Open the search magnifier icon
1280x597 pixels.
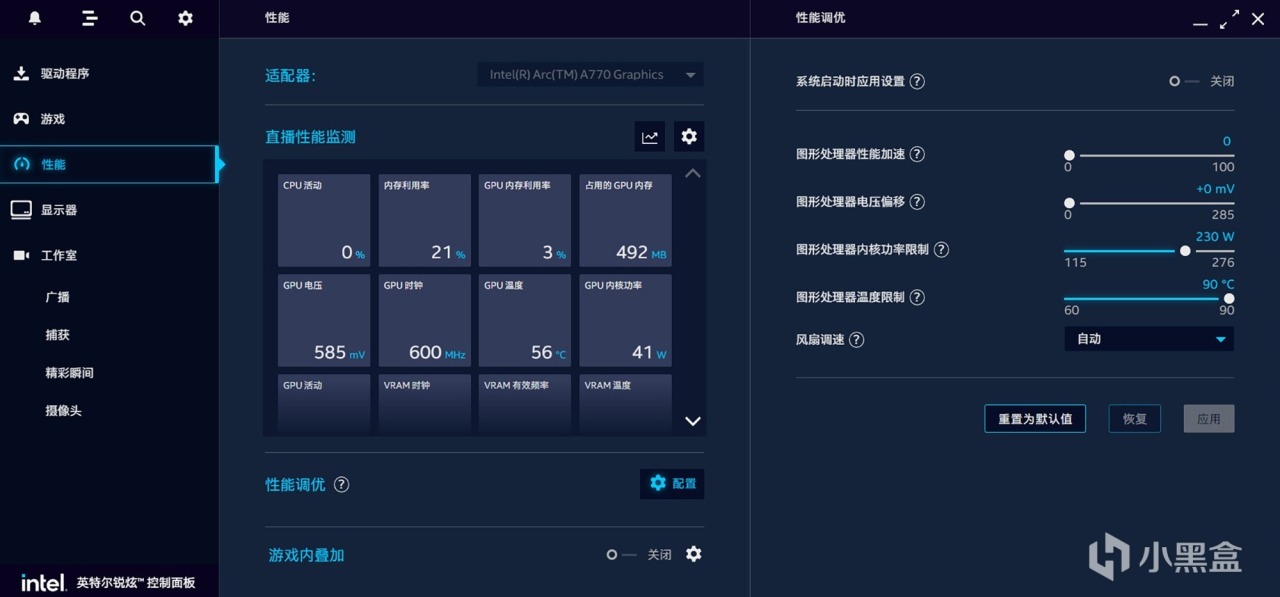[x=138, y=18]
